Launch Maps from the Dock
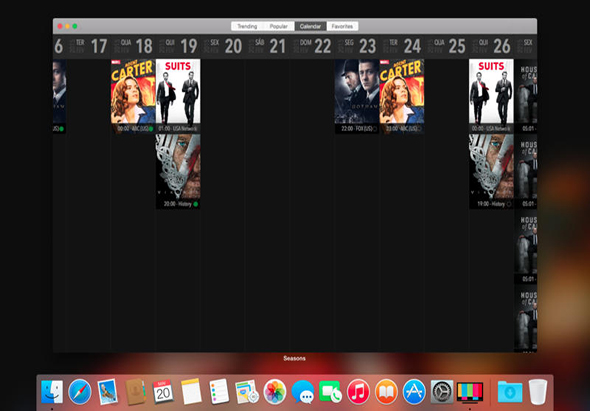The width and height of the screenshot is (590, 411). [247, 392]
